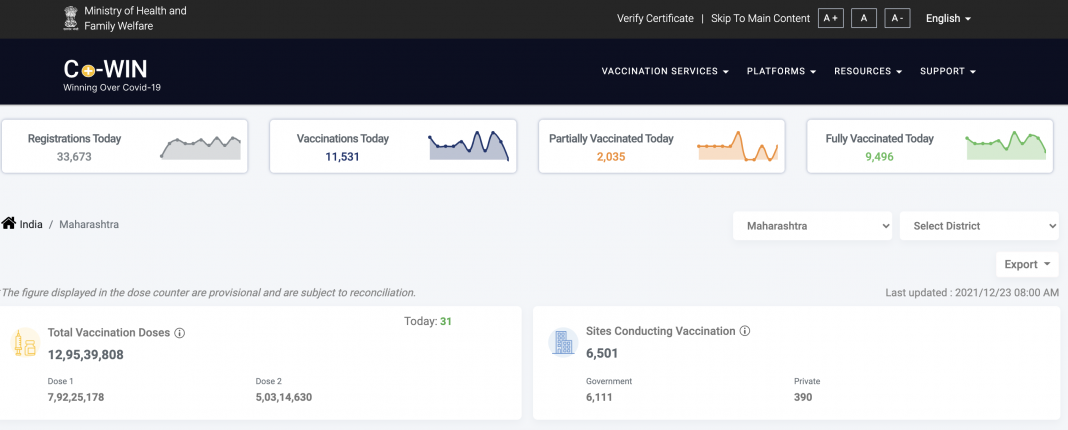Click info icon next to Total Vaccination Doses
Image resolution: width=1068 pixels, height=430 pixels.
[180, 332]
